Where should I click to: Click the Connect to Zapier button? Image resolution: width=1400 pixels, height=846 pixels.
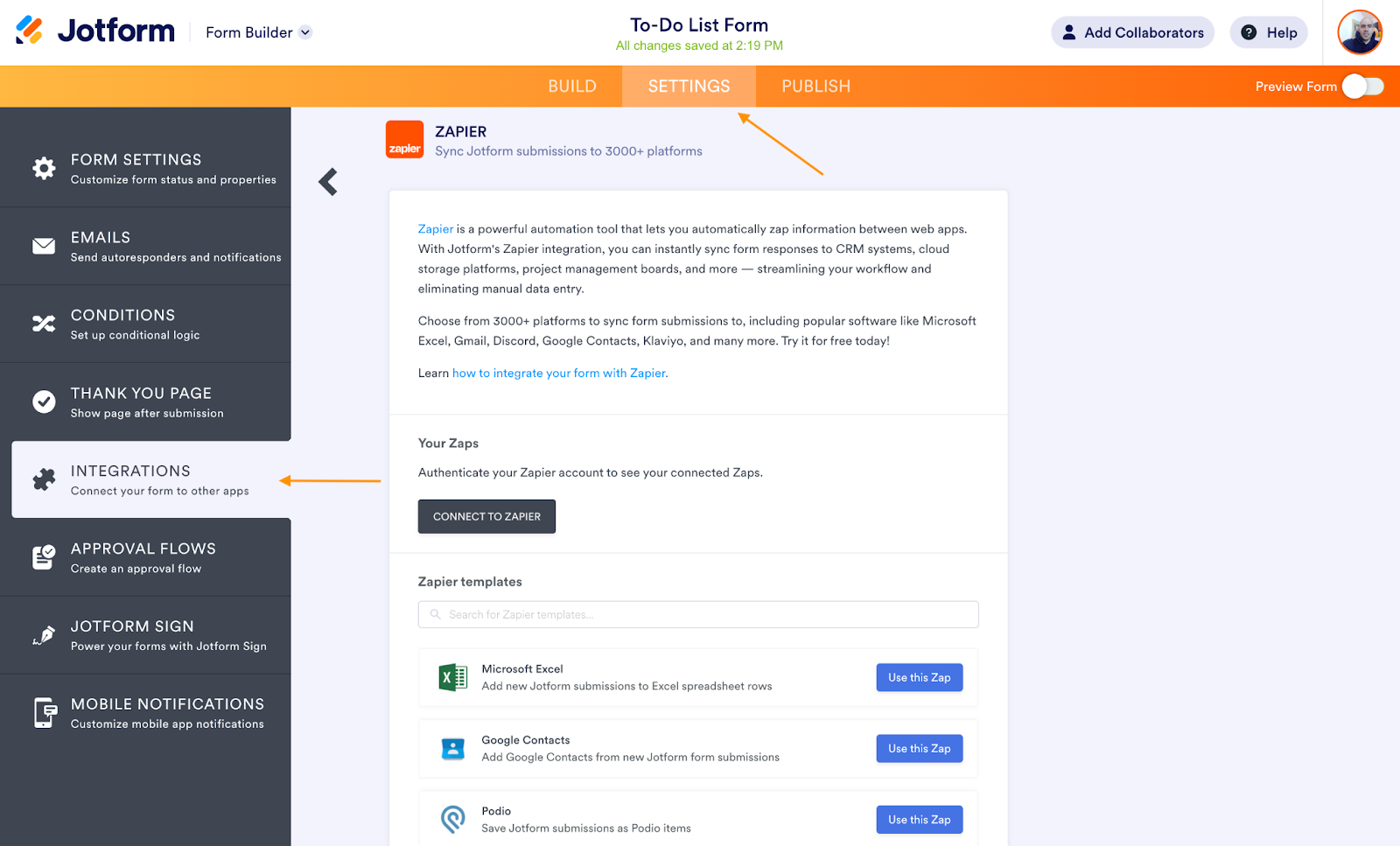click(486, 516)
